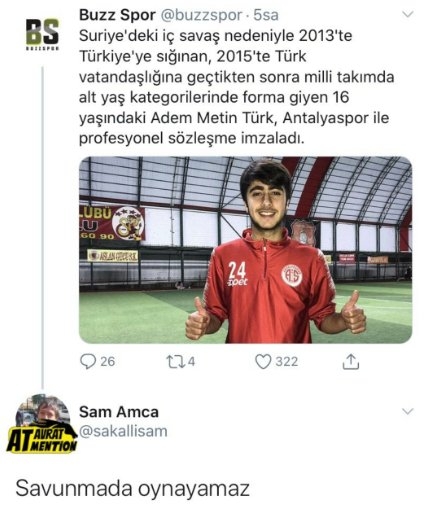Click the 322 likes count

(x=286, y=362)
